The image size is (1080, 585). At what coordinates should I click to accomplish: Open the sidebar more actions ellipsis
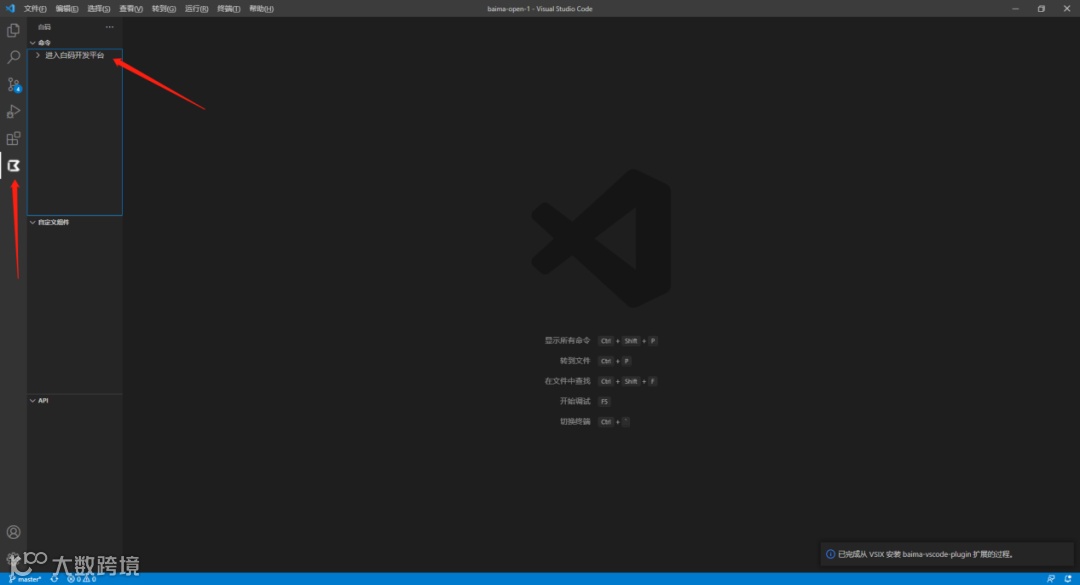[x=110, y=27]
